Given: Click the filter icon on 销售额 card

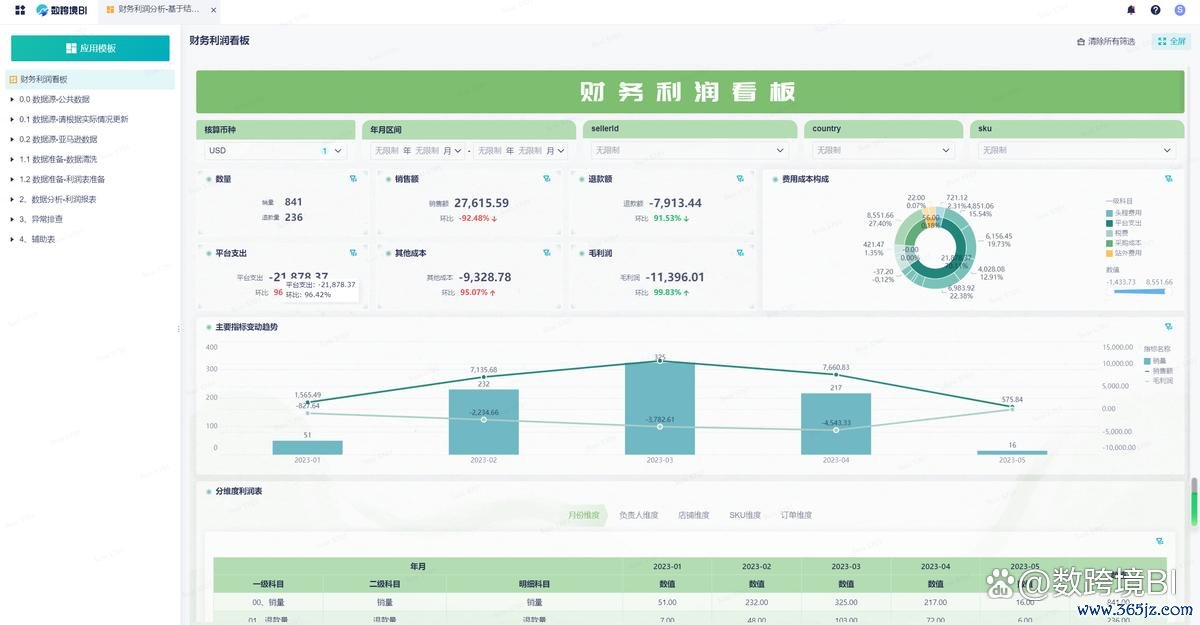Looking at the screenshot, I should (x=546, y=179).
